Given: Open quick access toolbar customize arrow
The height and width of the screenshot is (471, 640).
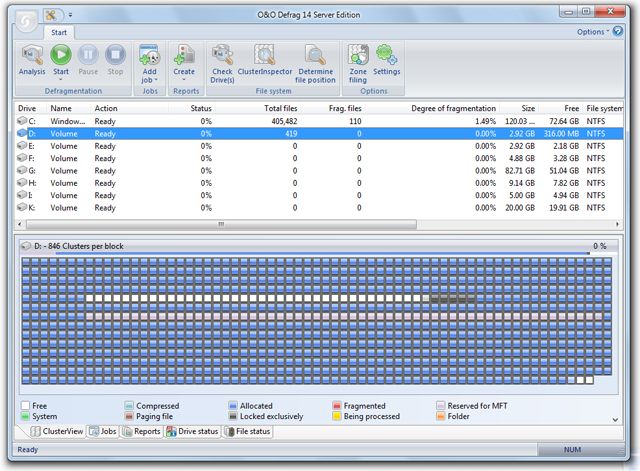Looking at the screenshot, I should coord(70,15).
